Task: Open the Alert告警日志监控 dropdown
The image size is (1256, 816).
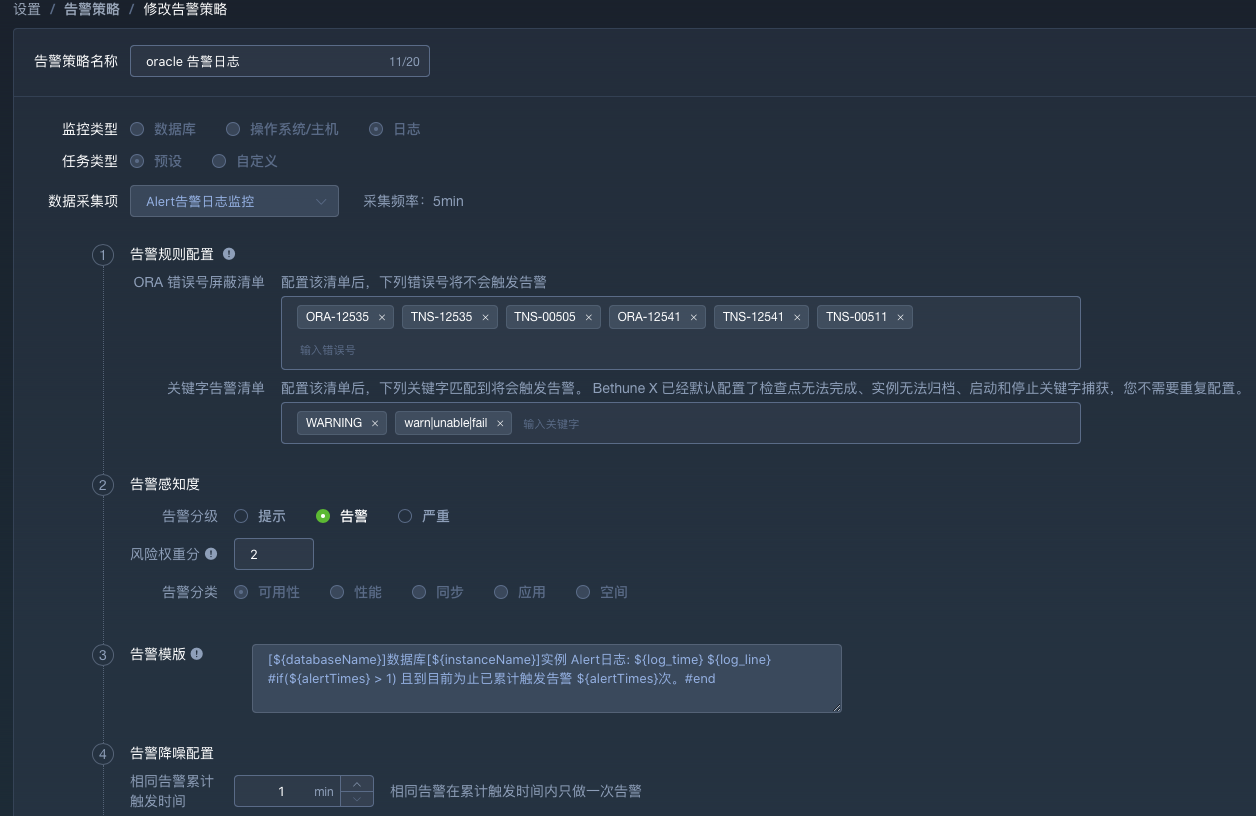Action: (234, 200)
